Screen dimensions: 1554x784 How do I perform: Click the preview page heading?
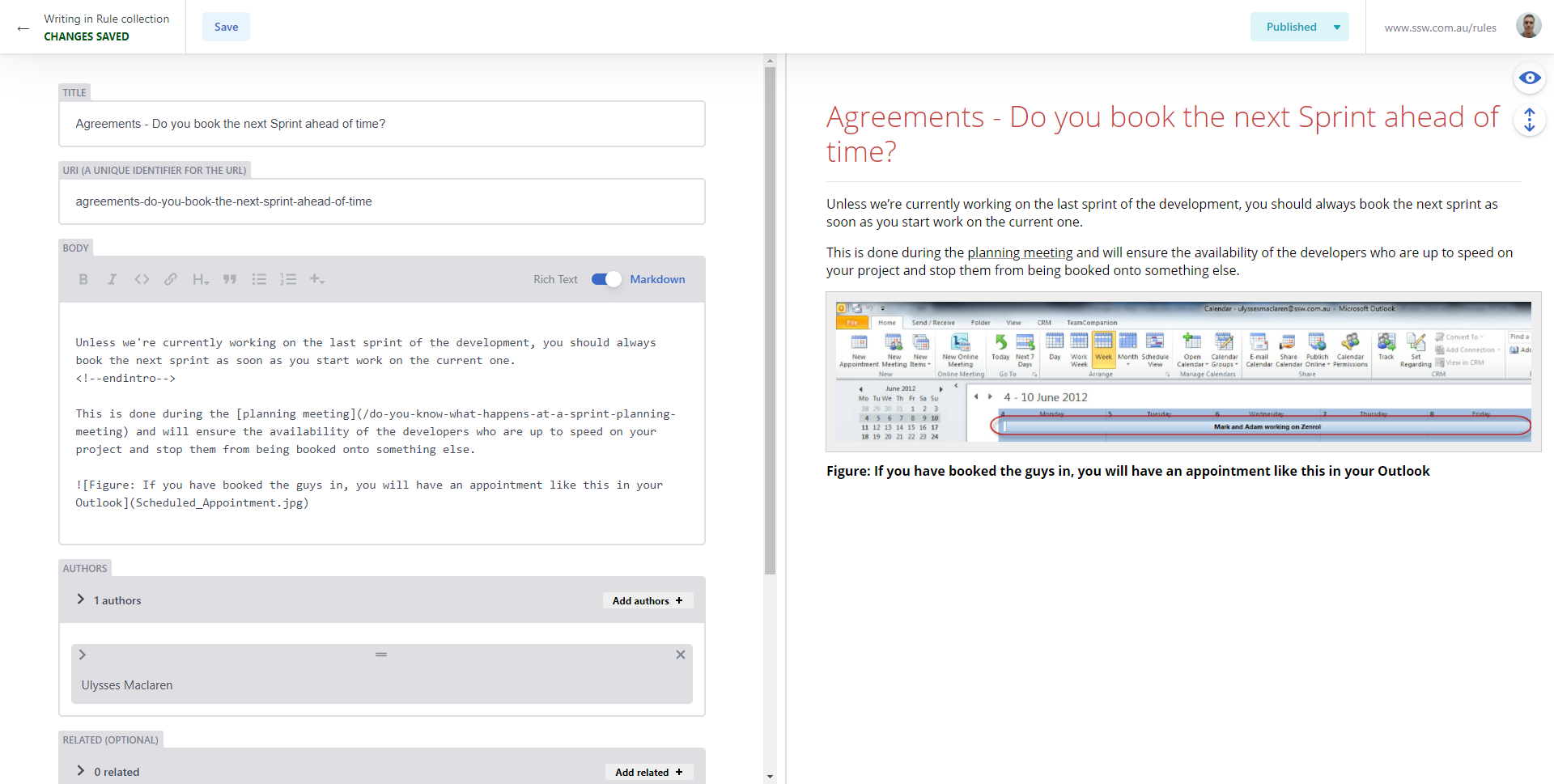pos(1162,134)
